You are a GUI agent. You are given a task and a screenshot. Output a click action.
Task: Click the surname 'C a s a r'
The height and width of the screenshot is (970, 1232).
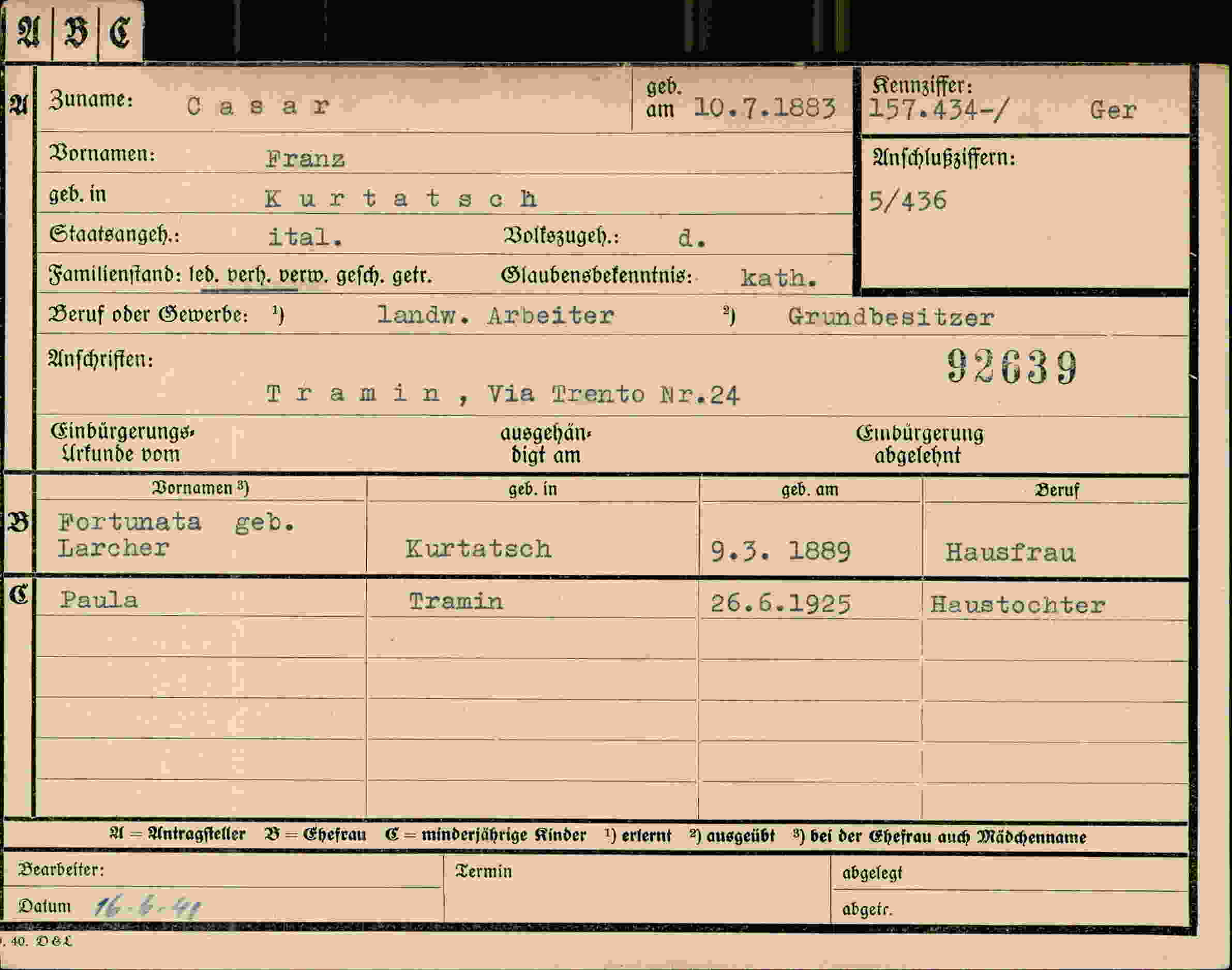pos(259,106)
